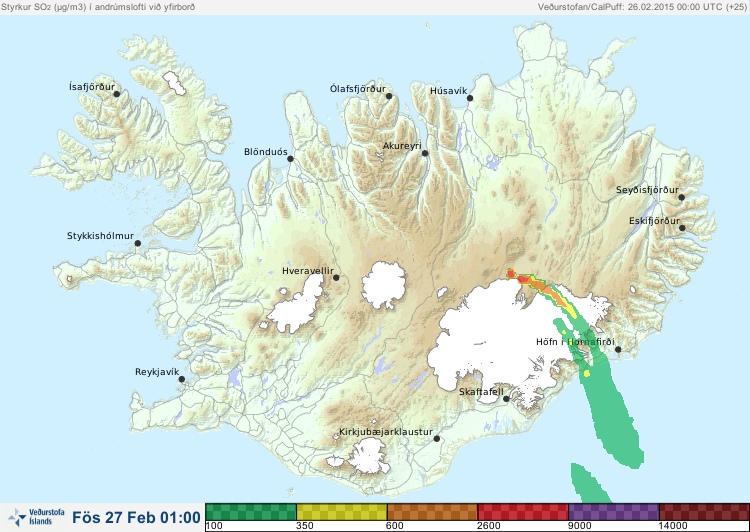Click the Reykjavík label
Viewport: 750px width, 532px height.
tap(157, 372)
